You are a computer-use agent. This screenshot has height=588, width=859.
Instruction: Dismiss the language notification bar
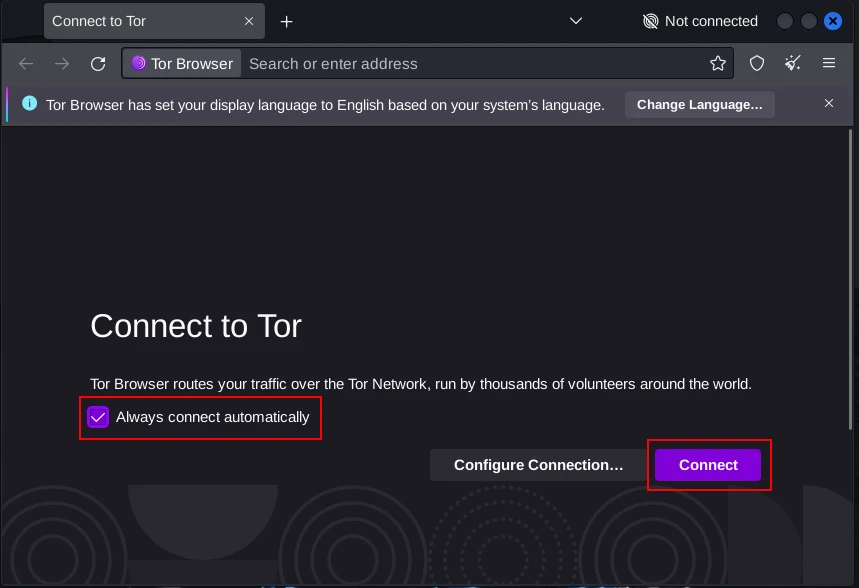pos(829,104)
